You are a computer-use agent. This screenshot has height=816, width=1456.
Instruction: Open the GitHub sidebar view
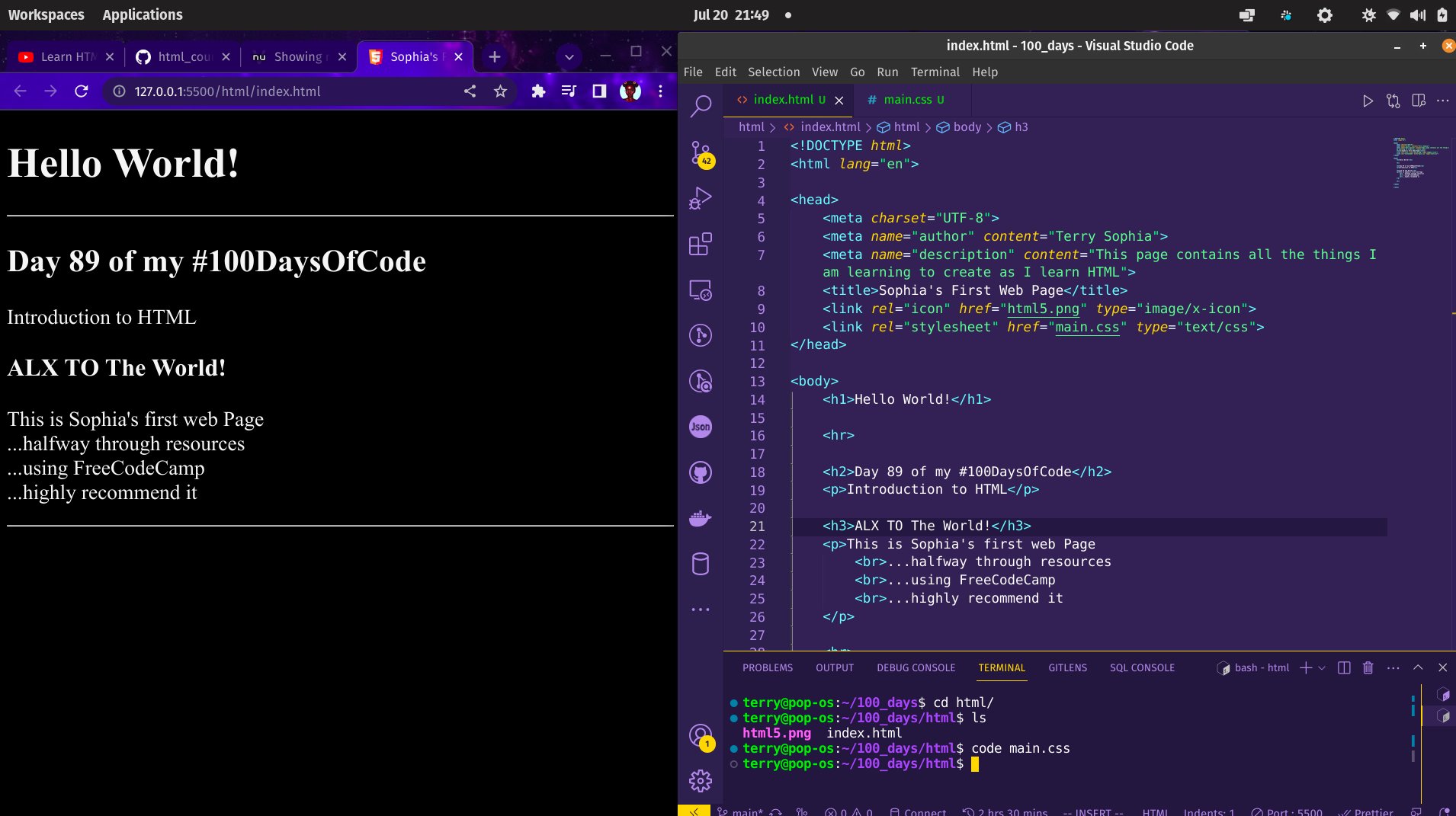click(701, 472)
